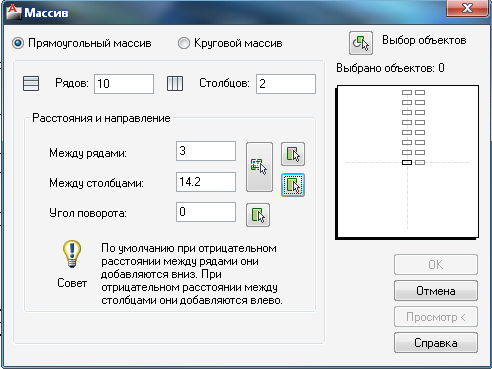The width and height of the screenshot is (492, 369).
Task: Close the Массив dialog window
Action: (467, 8)
